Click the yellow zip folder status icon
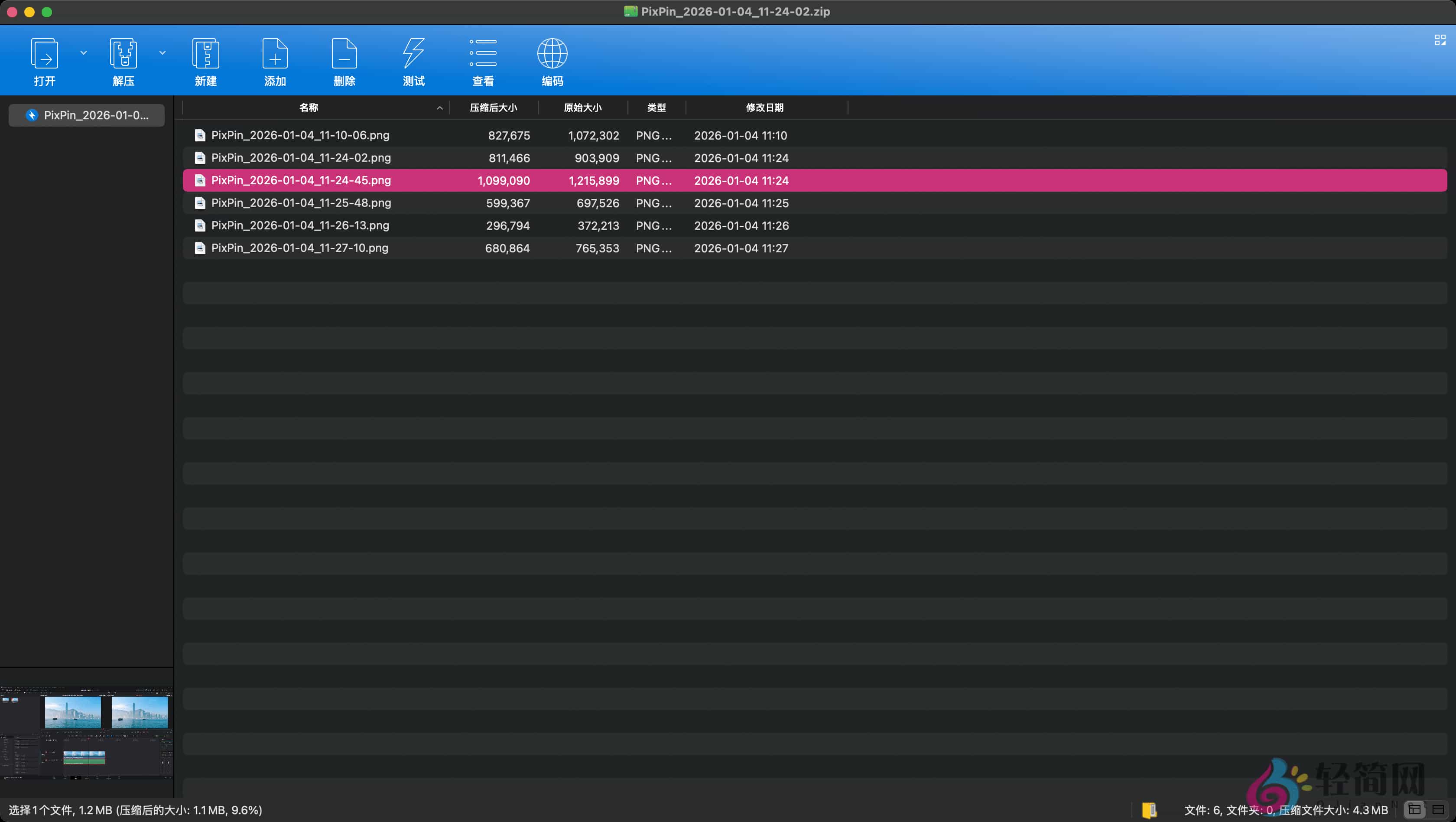This screenshot has width=1456, height=822. coord(1149,810)
